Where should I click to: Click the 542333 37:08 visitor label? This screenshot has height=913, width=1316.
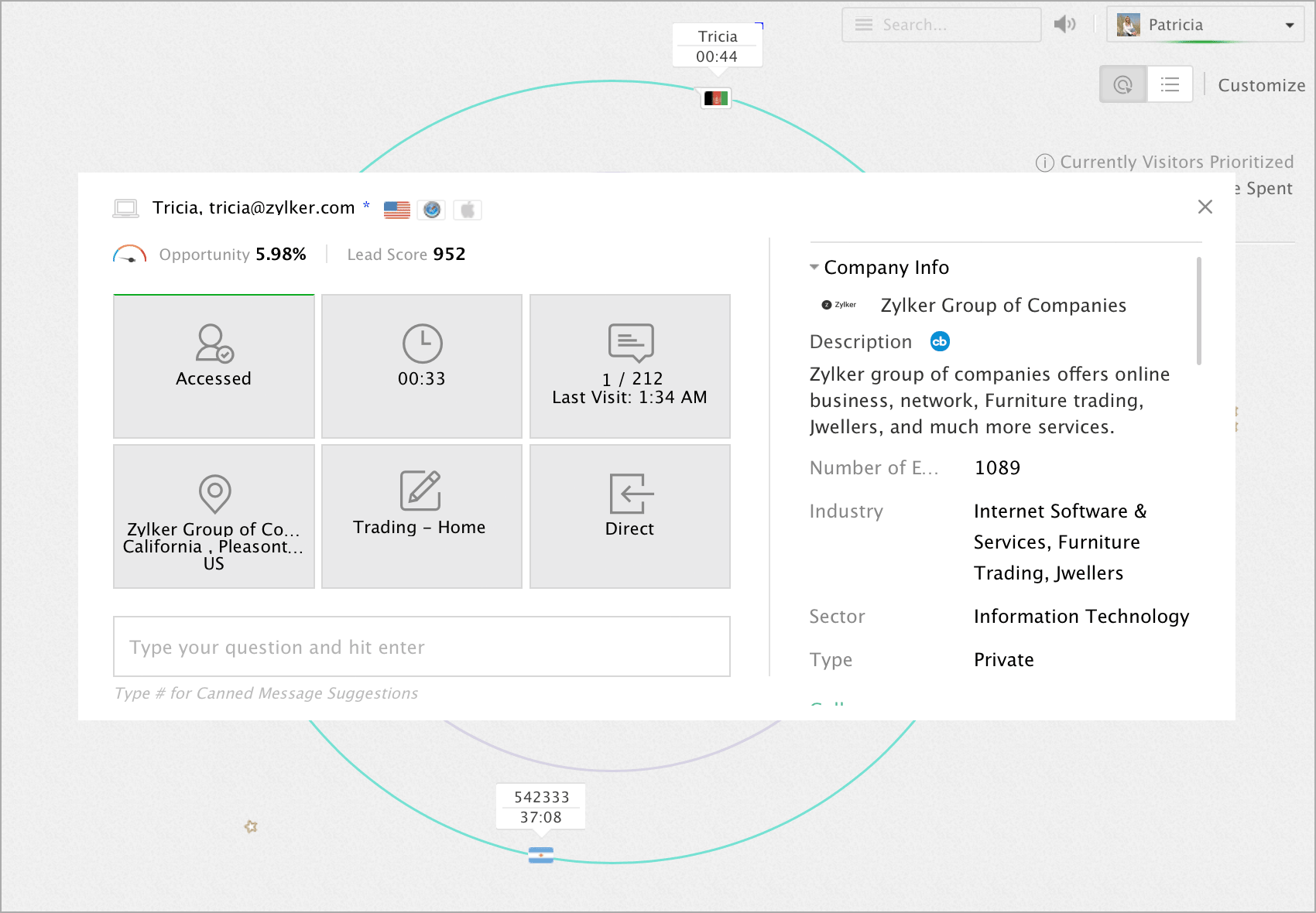click(541, 807)
